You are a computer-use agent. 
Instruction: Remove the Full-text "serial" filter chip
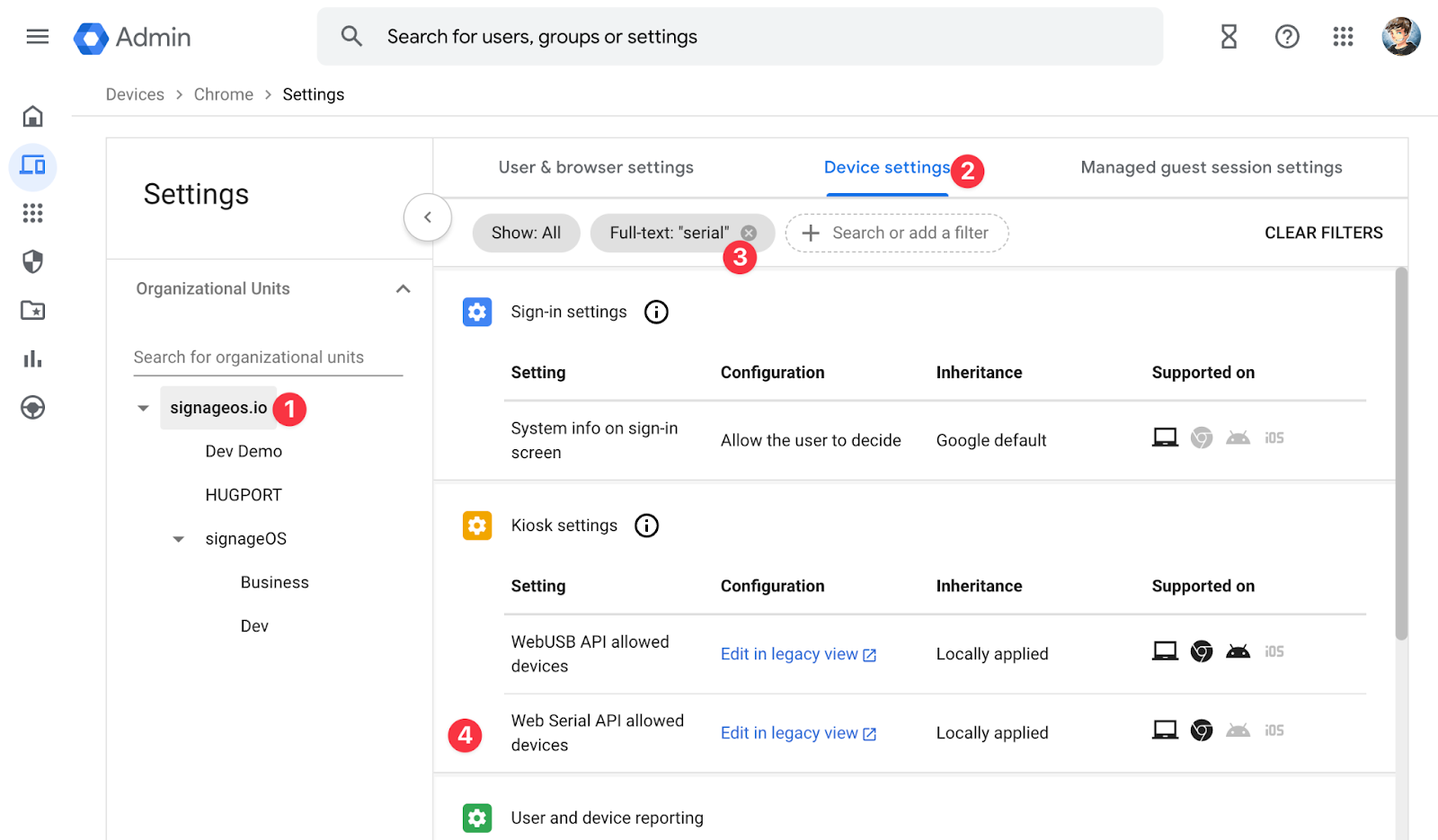click(x=749, y=233)
